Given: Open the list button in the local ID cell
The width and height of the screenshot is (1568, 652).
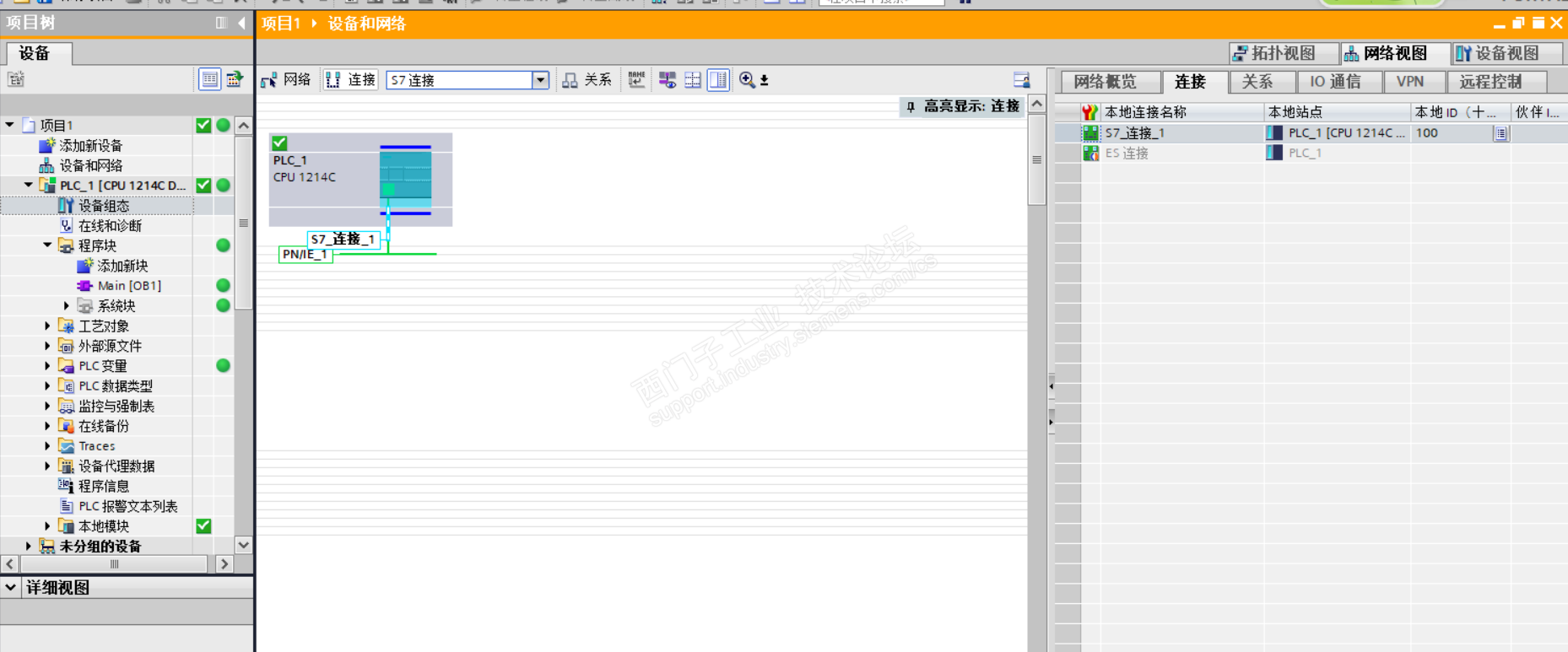Looking at the screenshot, I should pyautogui.click(x=1500, y=133).
